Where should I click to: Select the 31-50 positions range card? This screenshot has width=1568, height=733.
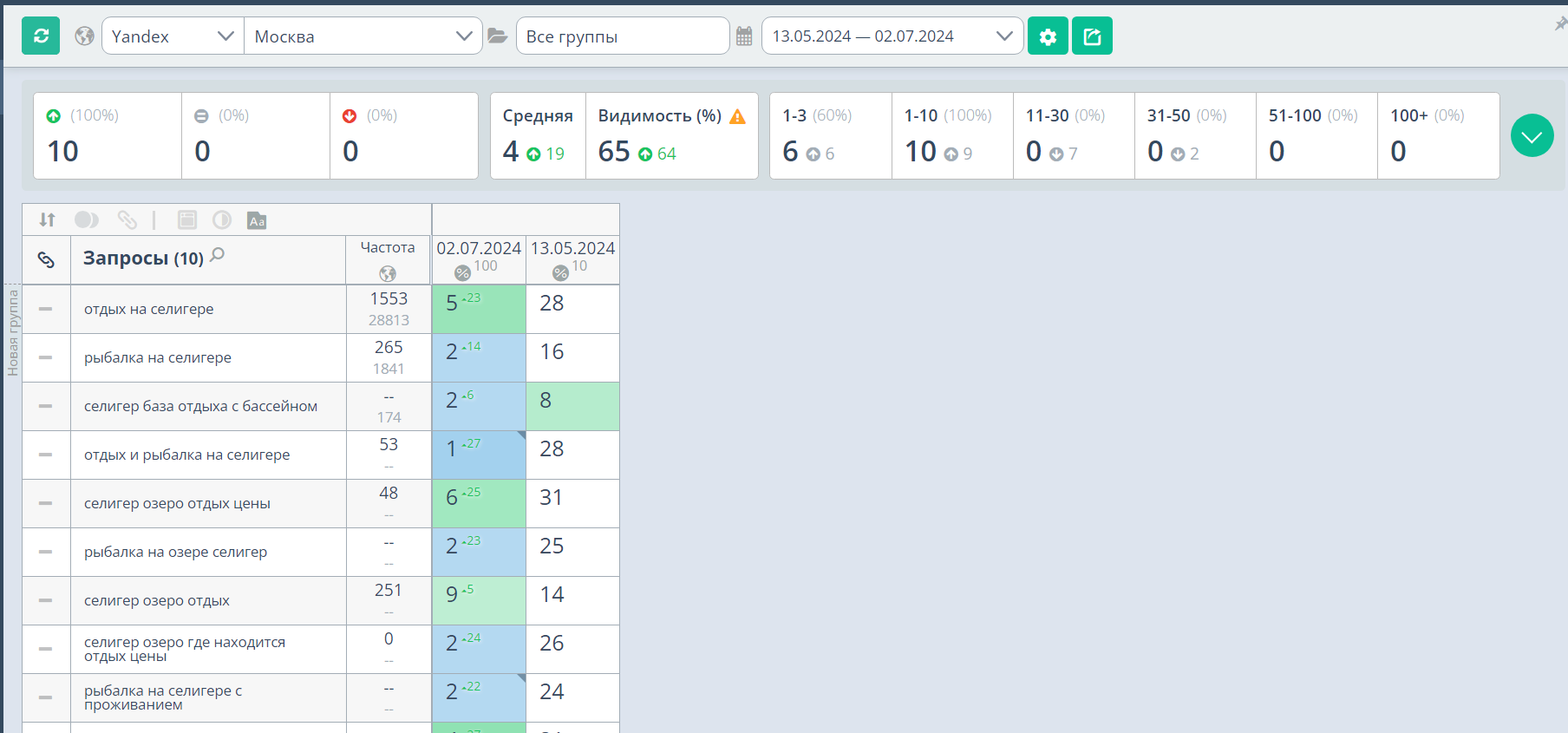click(x=1195, y=136)
